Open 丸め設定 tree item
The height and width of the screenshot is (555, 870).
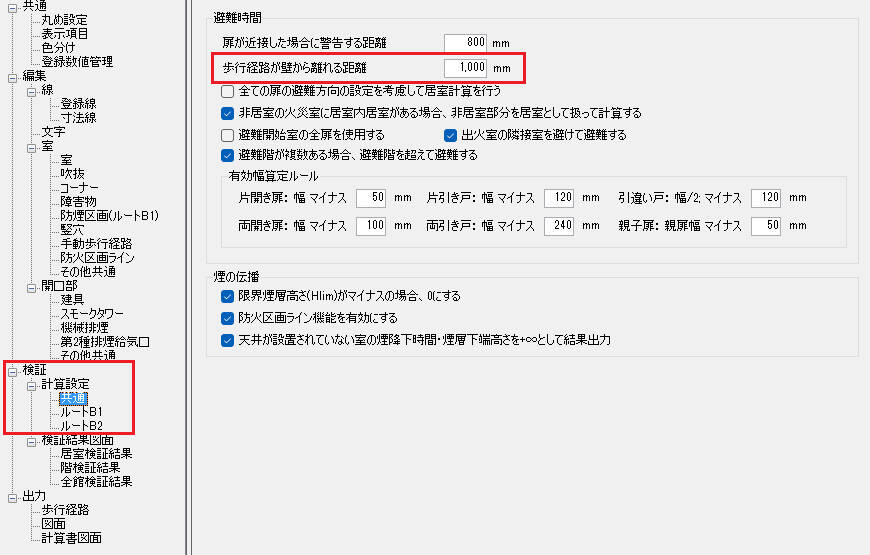click(64, 20)
